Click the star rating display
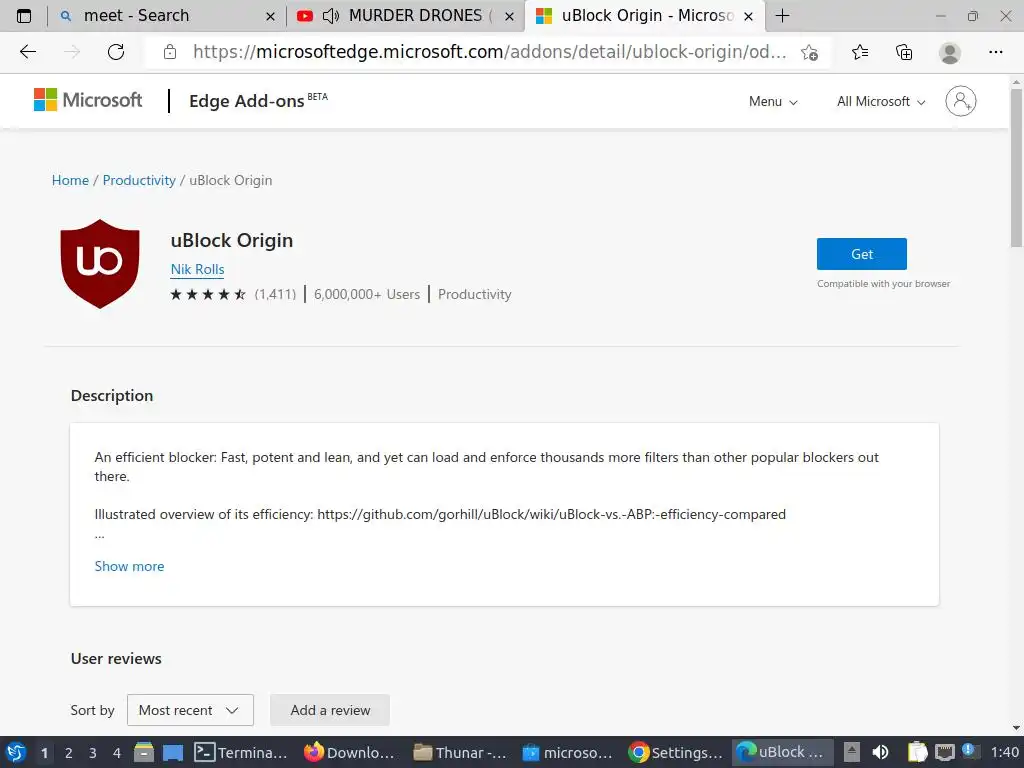Viewport: 1024px width, 768px height. coord(208,295)
